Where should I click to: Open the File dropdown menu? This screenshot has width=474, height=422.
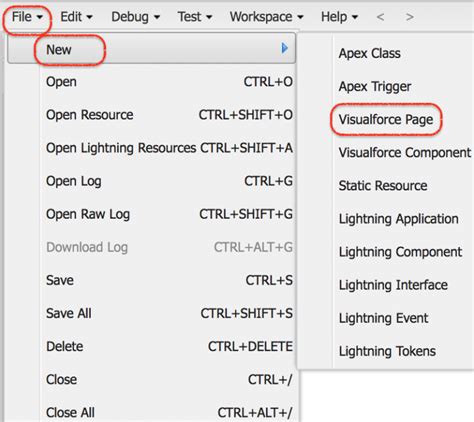point(27,17)
